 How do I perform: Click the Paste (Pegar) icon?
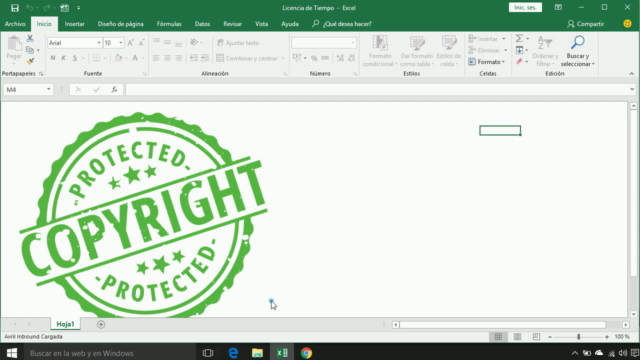pos(14,43)
